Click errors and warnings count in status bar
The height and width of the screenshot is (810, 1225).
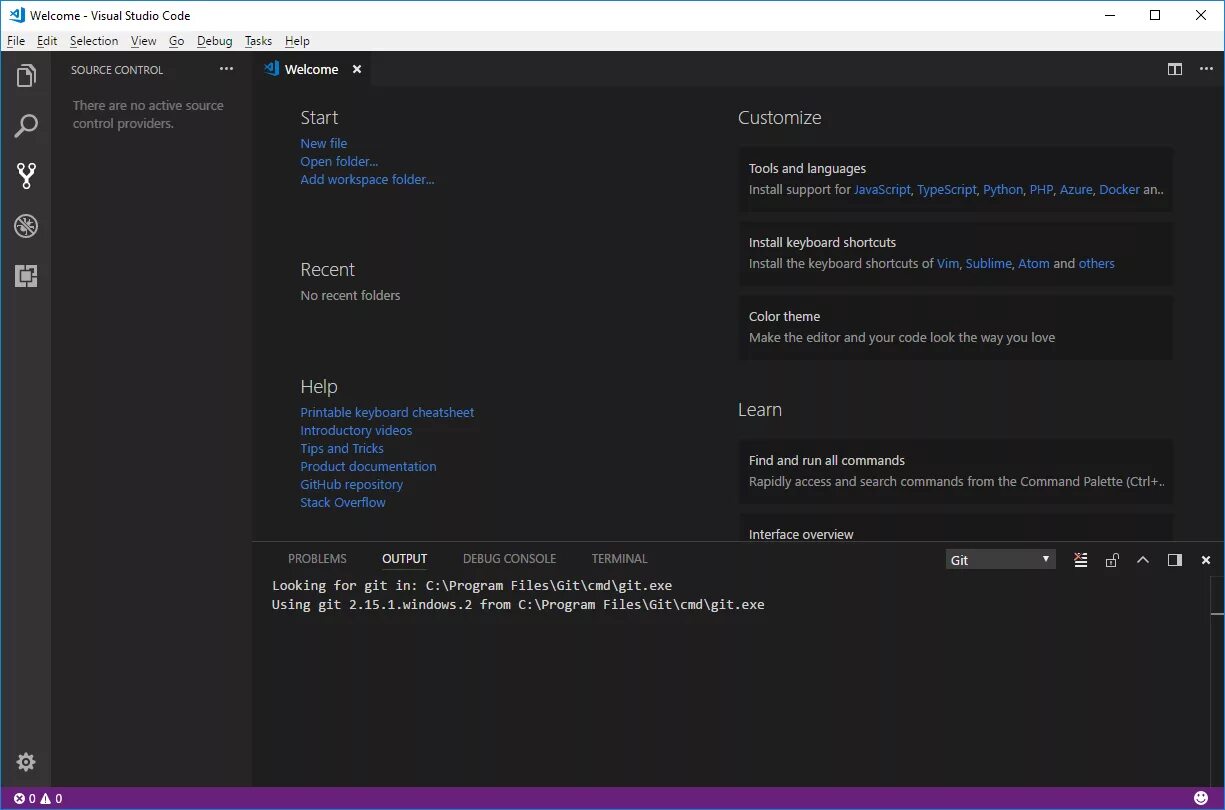[38, 798]
